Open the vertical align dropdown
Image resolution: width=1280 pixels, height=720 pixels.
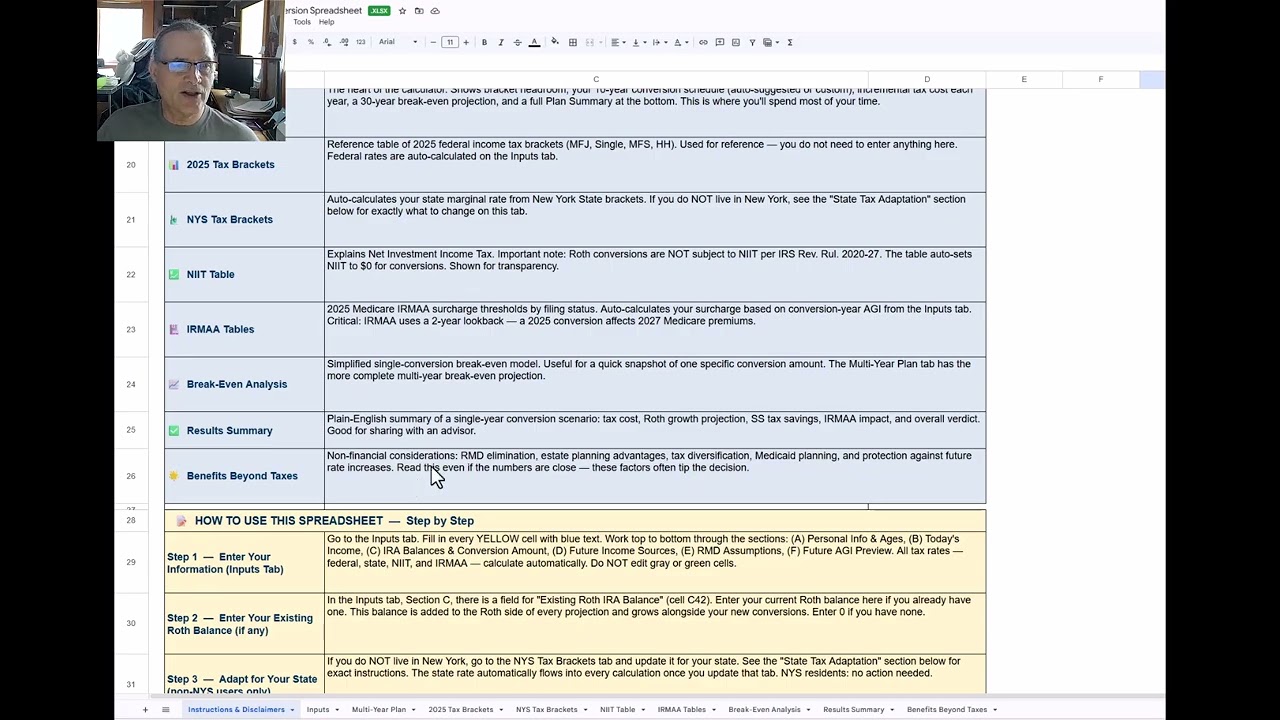(639, 42)
